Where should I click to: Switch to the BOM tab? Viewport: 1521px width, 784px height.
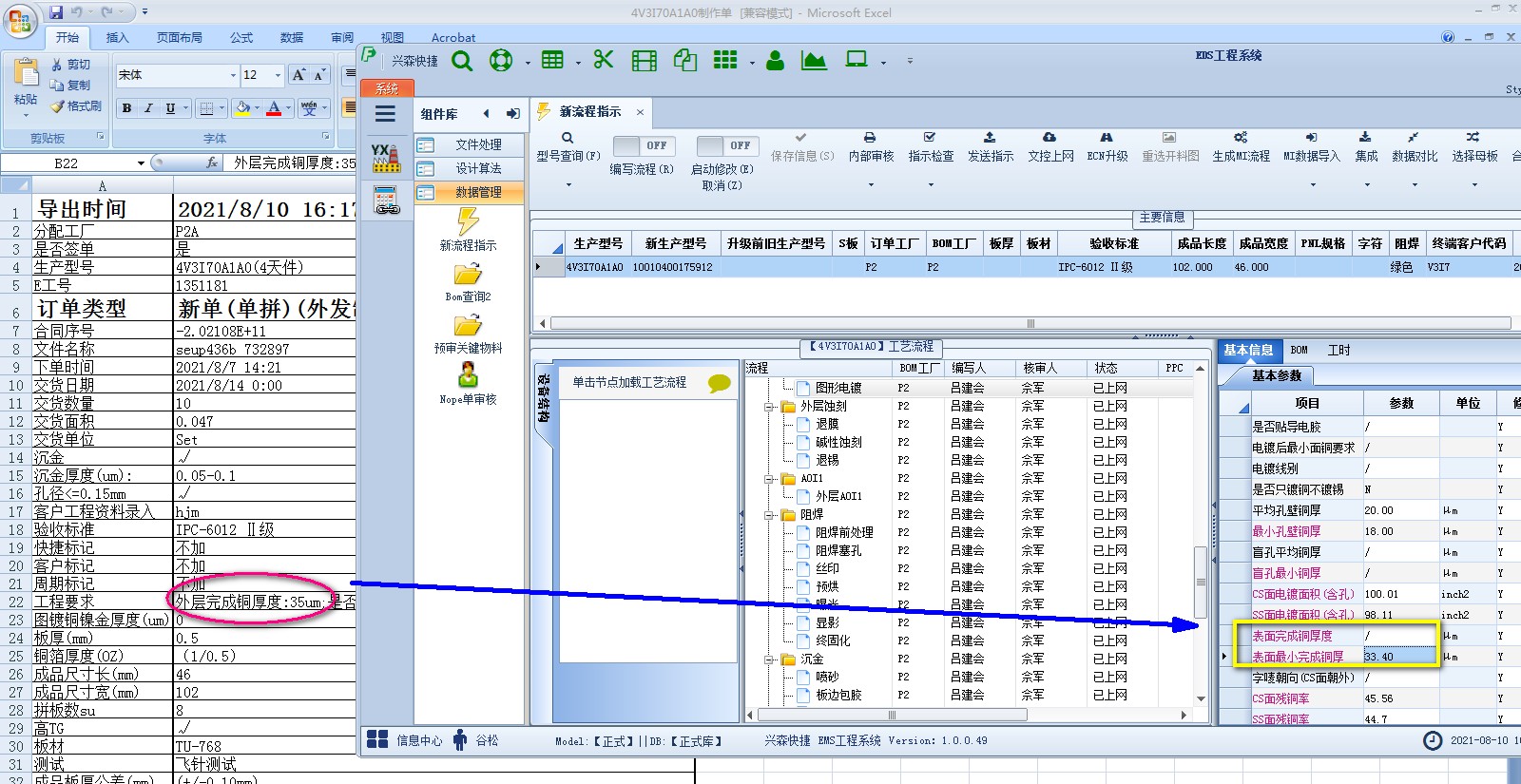coord(1299,350)
